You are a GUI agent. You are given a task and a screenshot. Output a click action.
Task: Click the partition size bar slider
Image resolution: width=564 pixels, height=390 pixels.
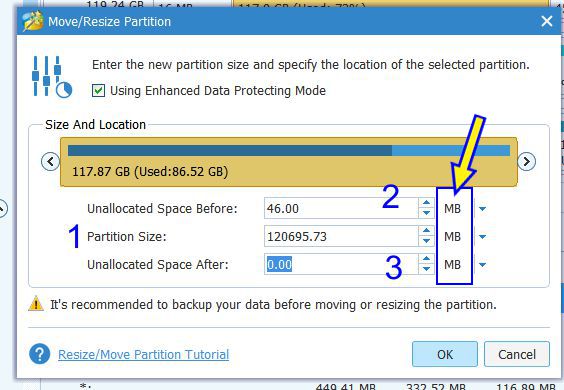coord(289,162)
